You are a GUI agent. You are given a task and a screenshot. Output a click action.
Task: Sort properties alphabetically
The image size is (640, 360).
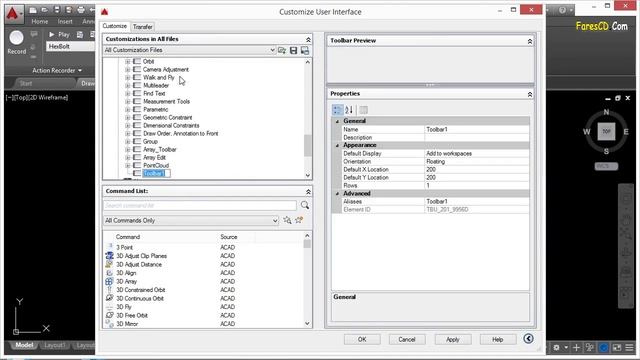(349, 110)
